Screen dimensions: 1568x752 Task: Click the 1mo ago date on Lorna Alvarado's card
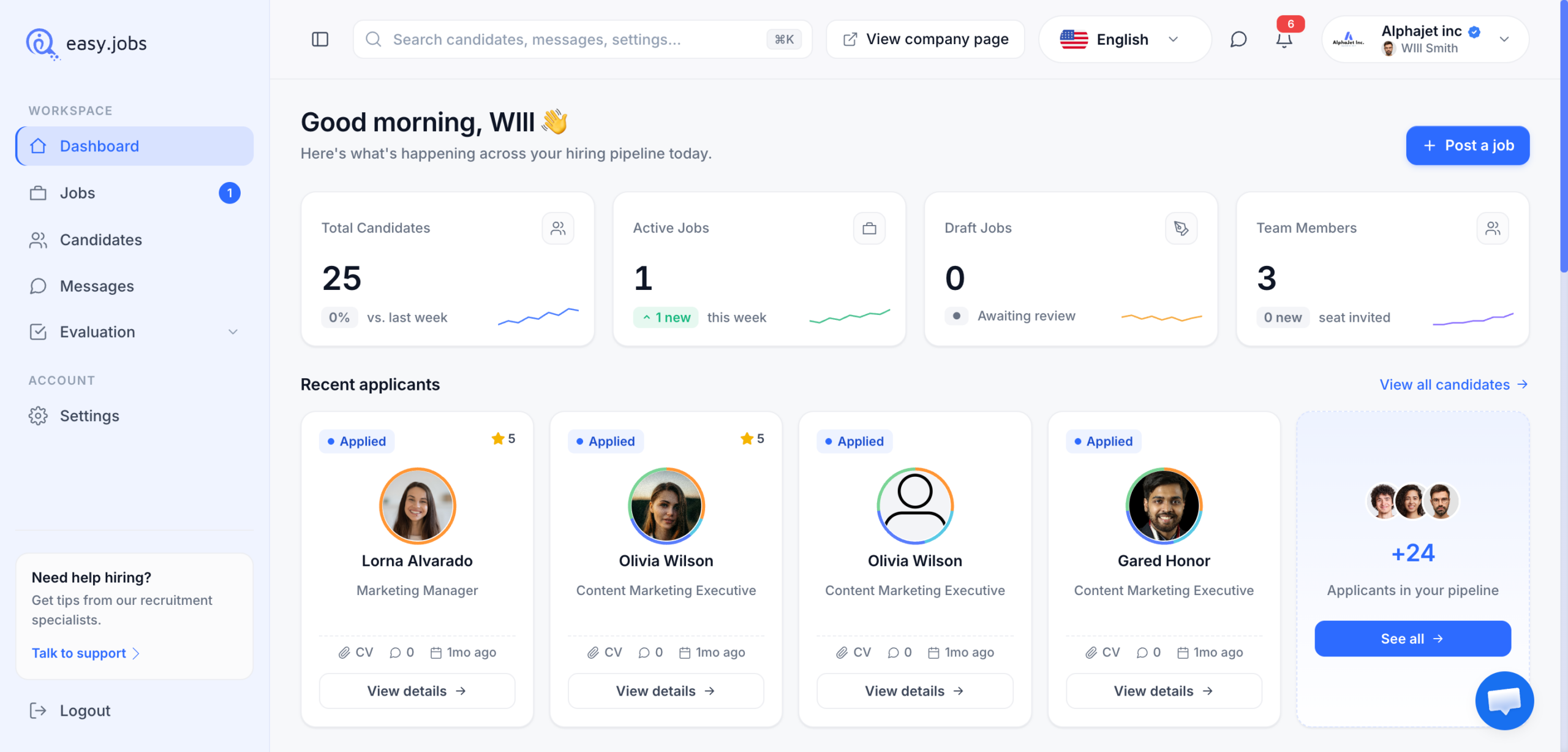click(464, 653)
